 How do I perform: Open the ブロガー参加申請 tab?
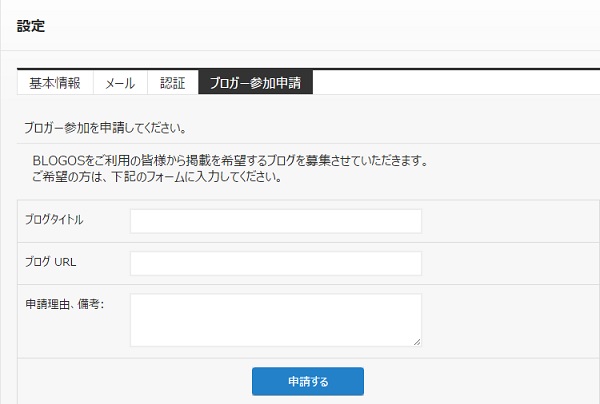coord(255,83)
